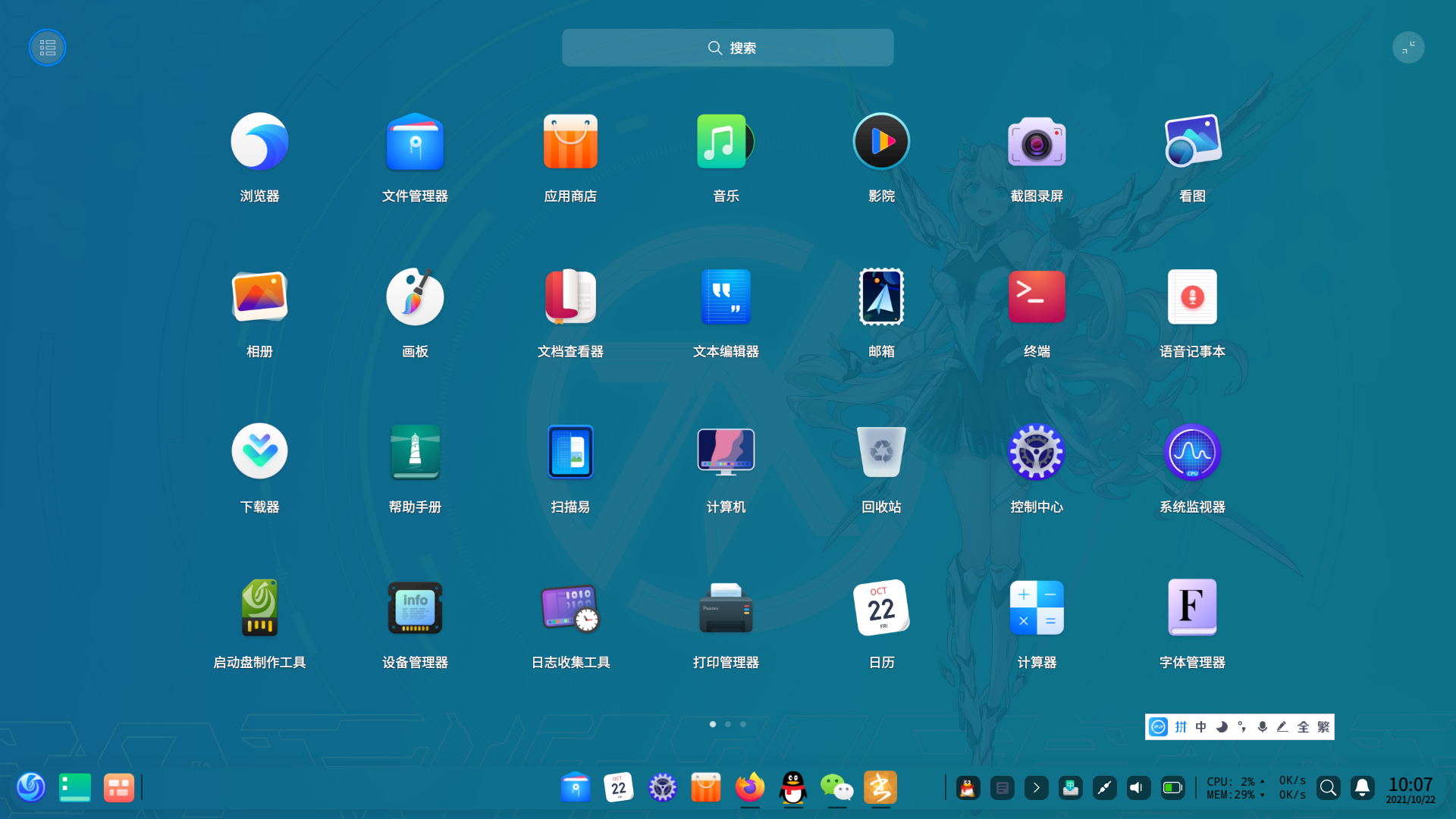Open the 回收站 trash
This screenshot has width=1456, height=819.
tap(881, 453)
